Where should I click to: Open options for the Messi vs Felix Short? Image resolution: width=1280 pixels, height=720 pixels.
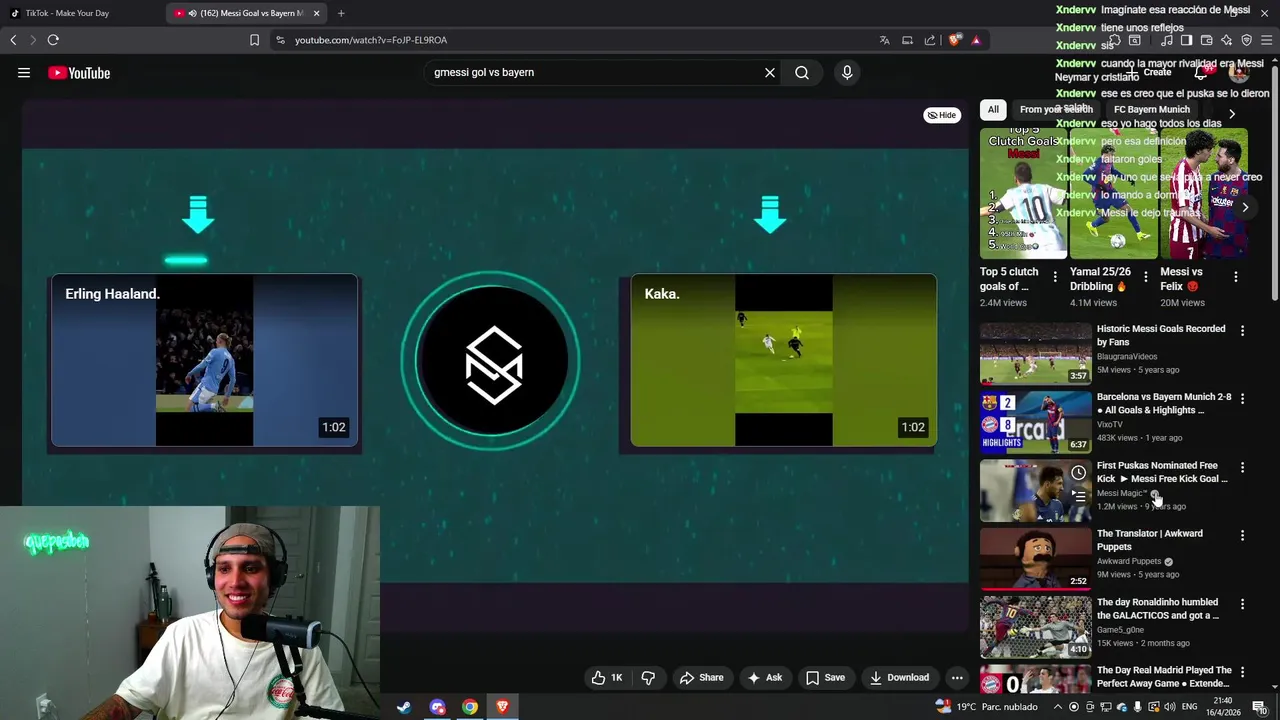click(1236, 277)
